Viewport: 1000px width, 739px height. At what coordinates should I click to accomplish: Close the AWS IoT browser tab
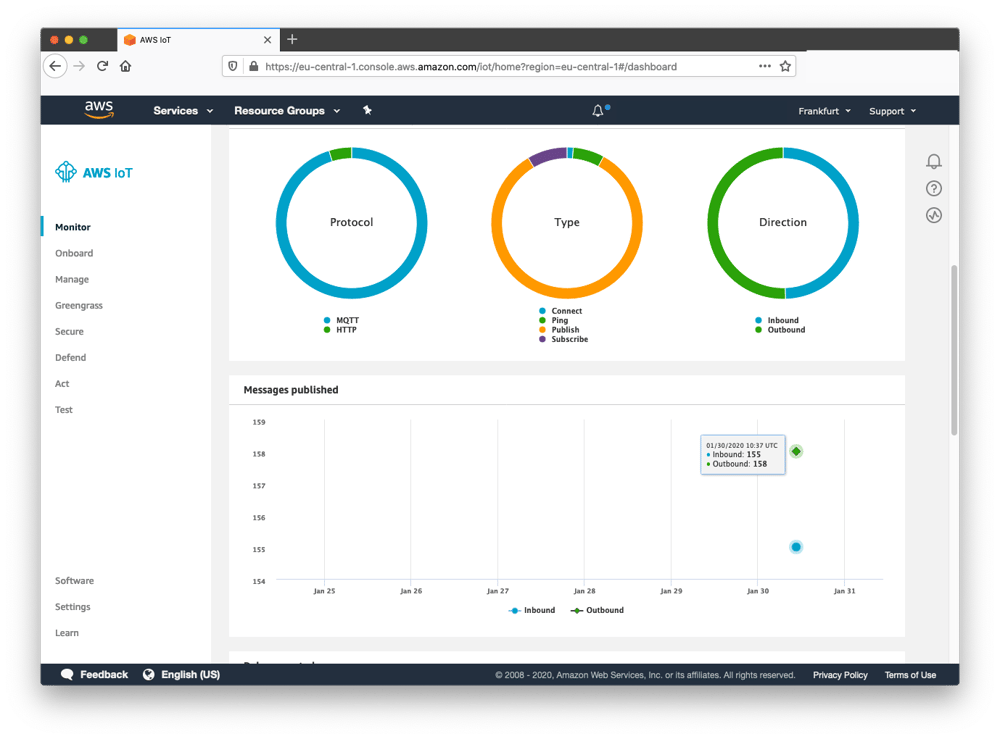pyautogui.click(x=267, y=40)
